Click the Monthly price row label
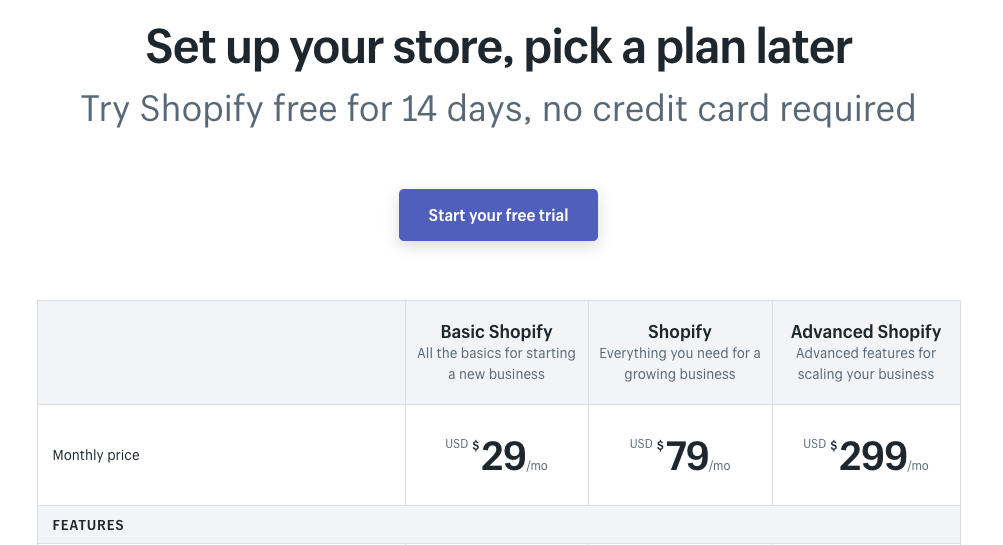Image resolution: width=1003 pixels, height=545 pixels. pyautogui.click(x=96, y=455)
